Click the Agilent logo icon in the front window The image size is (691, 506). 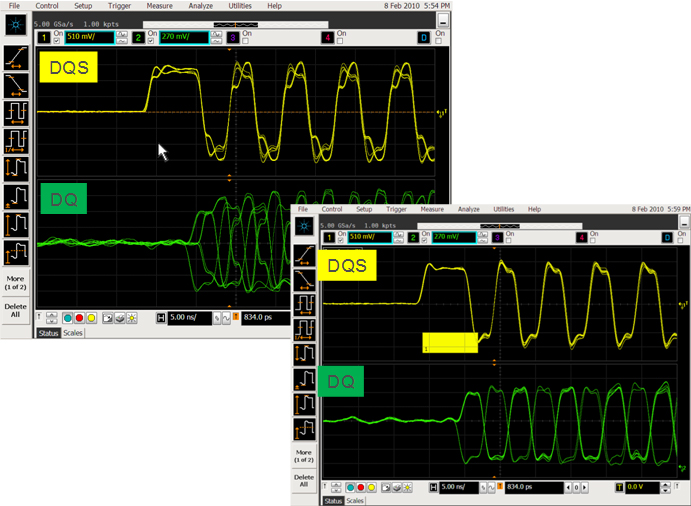[305, 227]
